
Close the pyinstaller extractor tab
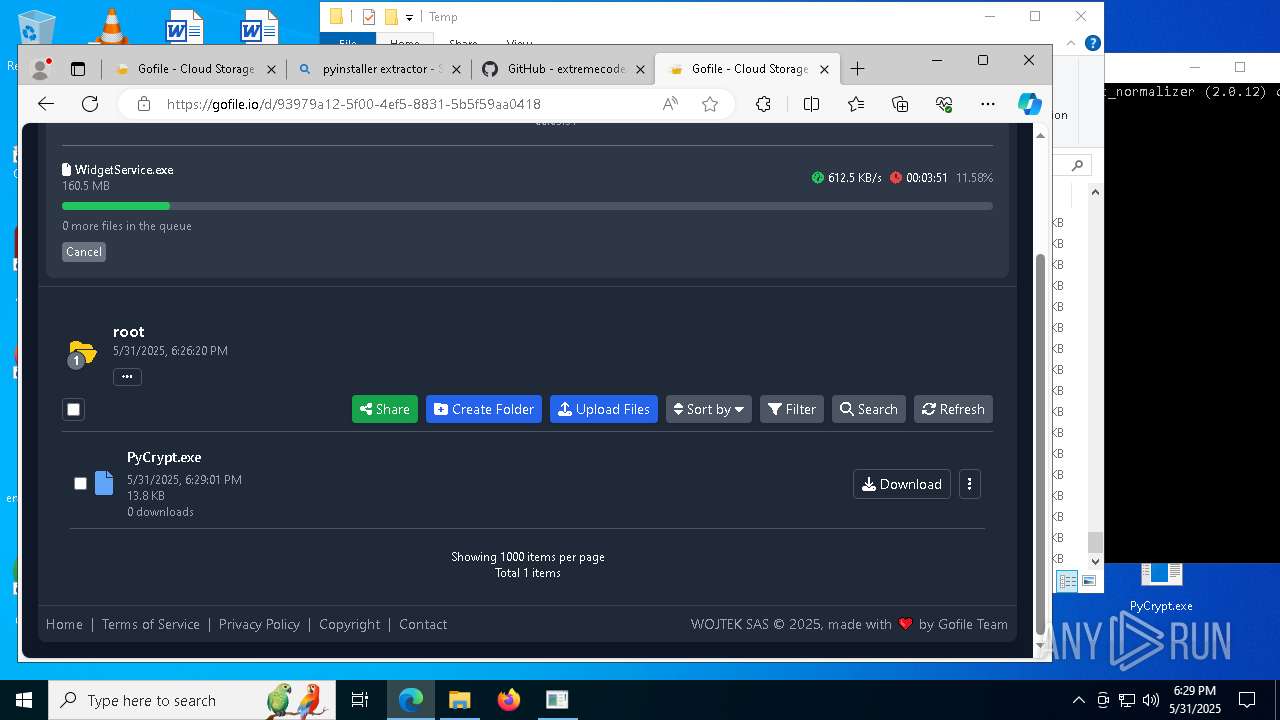(x=457, y=69)
